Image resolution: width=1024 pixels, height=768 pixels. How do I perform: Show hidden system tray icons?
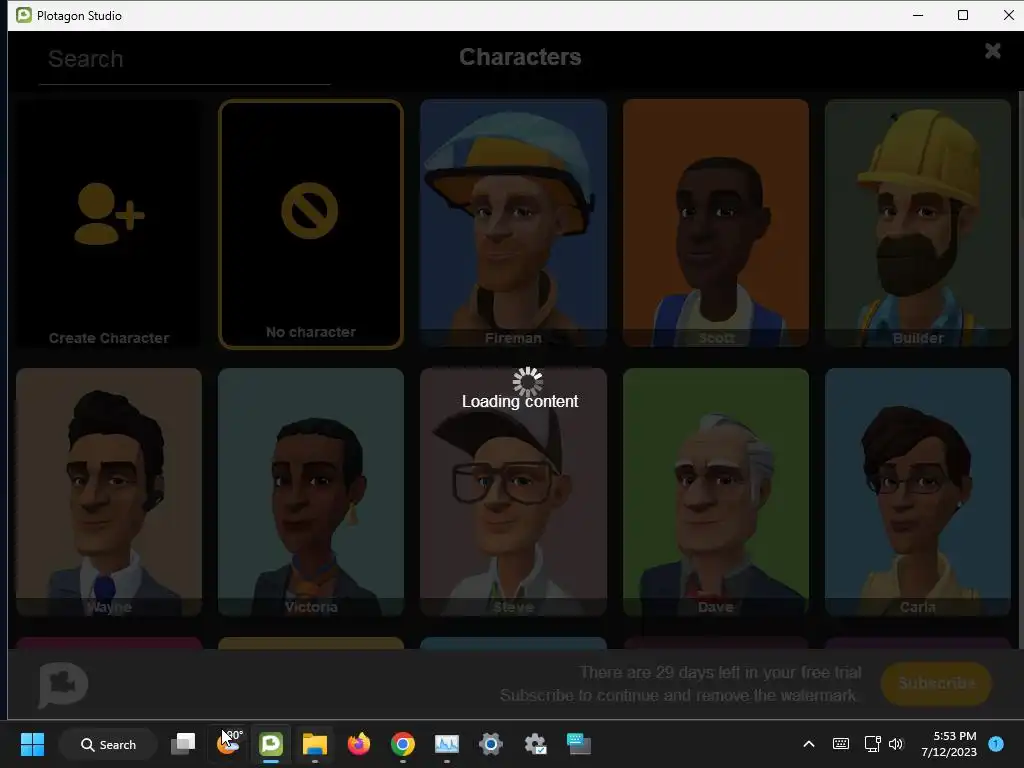[x=808, y=744]
